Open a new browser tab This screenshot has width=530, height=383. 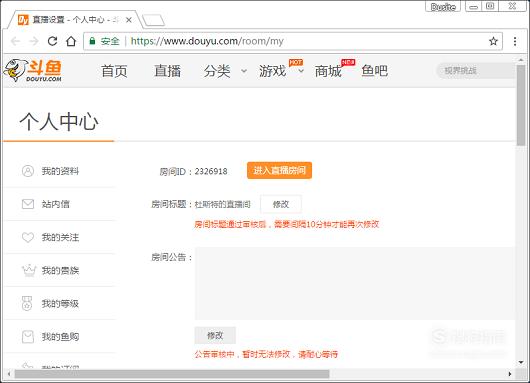point(153,20)
